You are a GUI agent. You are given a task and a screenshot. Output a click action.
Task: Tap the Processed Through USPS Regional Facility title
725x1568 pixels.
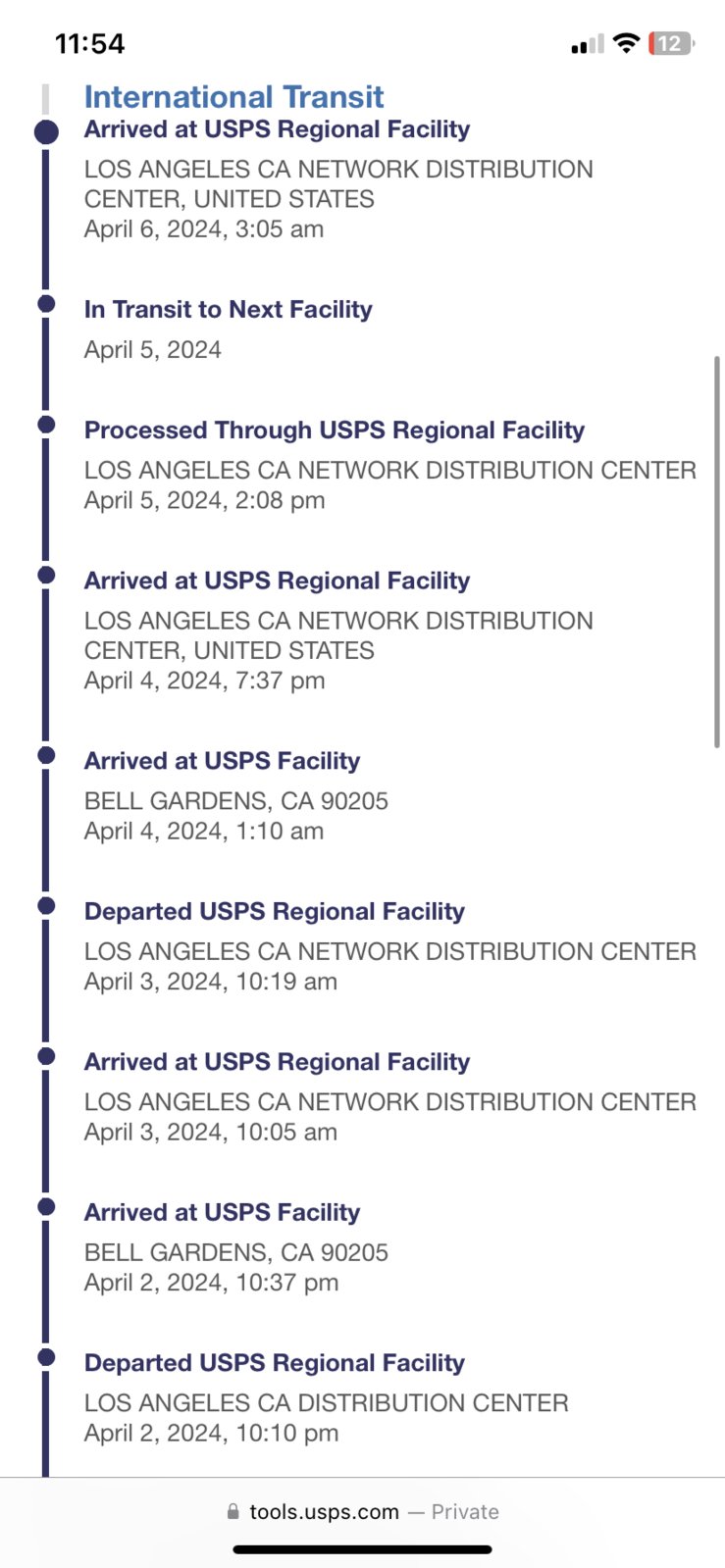coord(335,430)
